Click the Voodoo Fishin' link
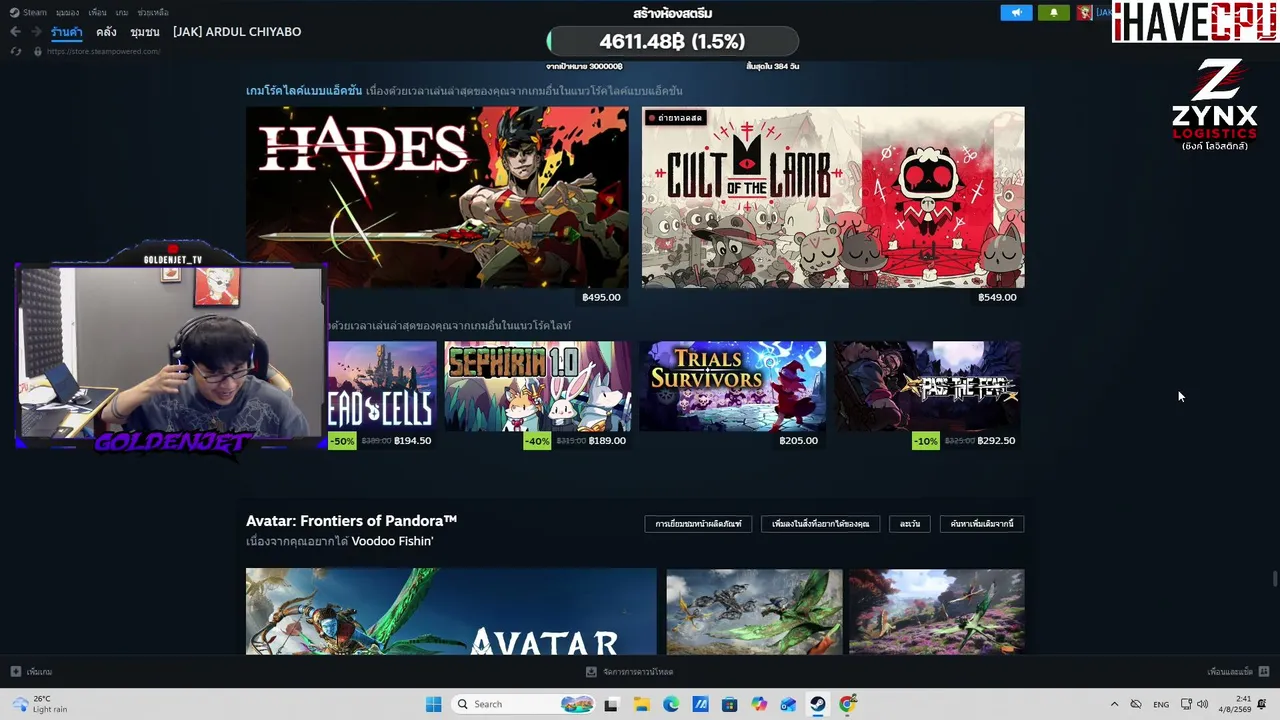Screen dimensions: 1280x720 point(392,541)
